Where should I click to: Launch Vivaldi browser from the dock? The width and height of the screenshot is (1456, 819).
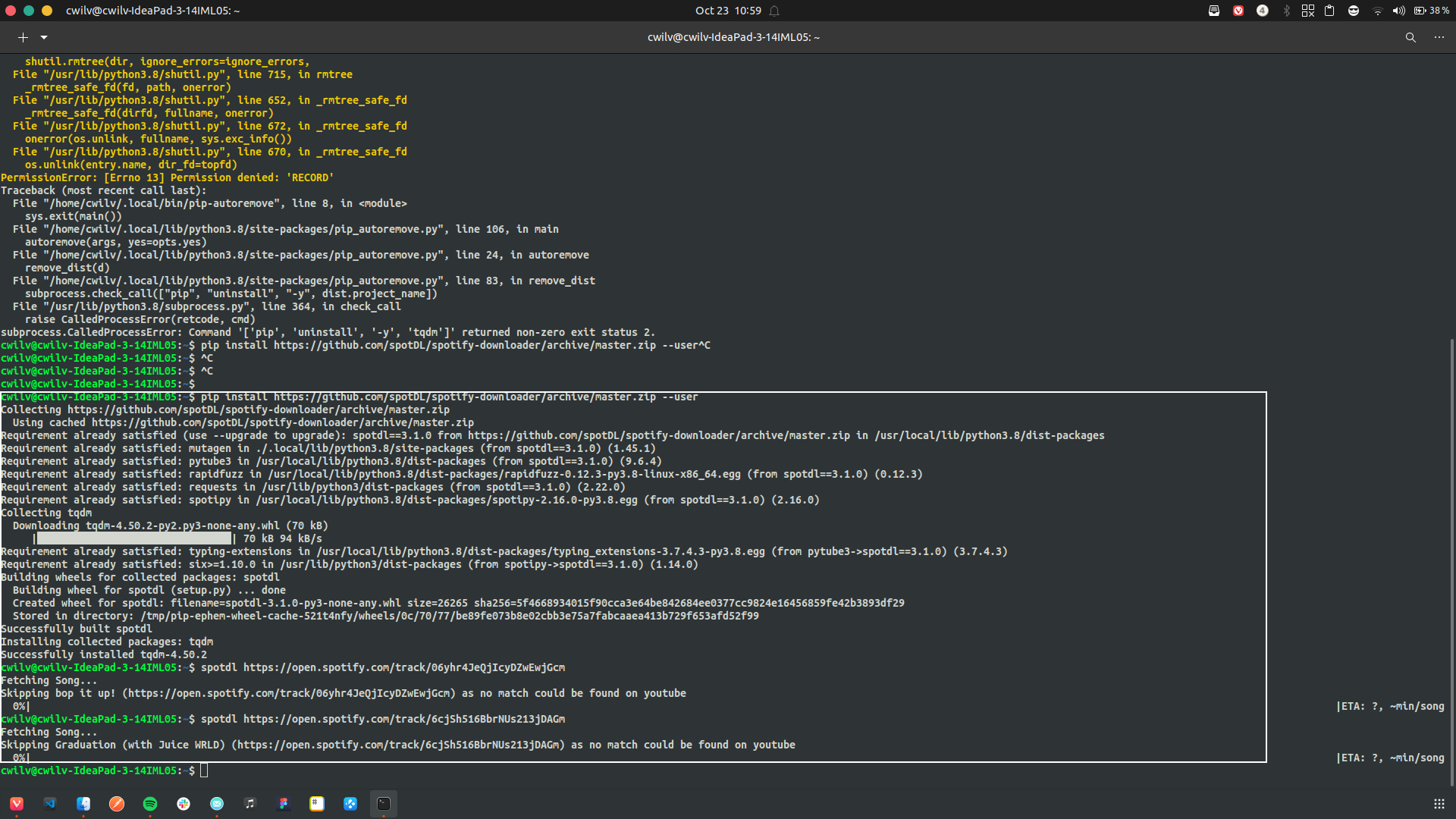[x=17, y=804]
